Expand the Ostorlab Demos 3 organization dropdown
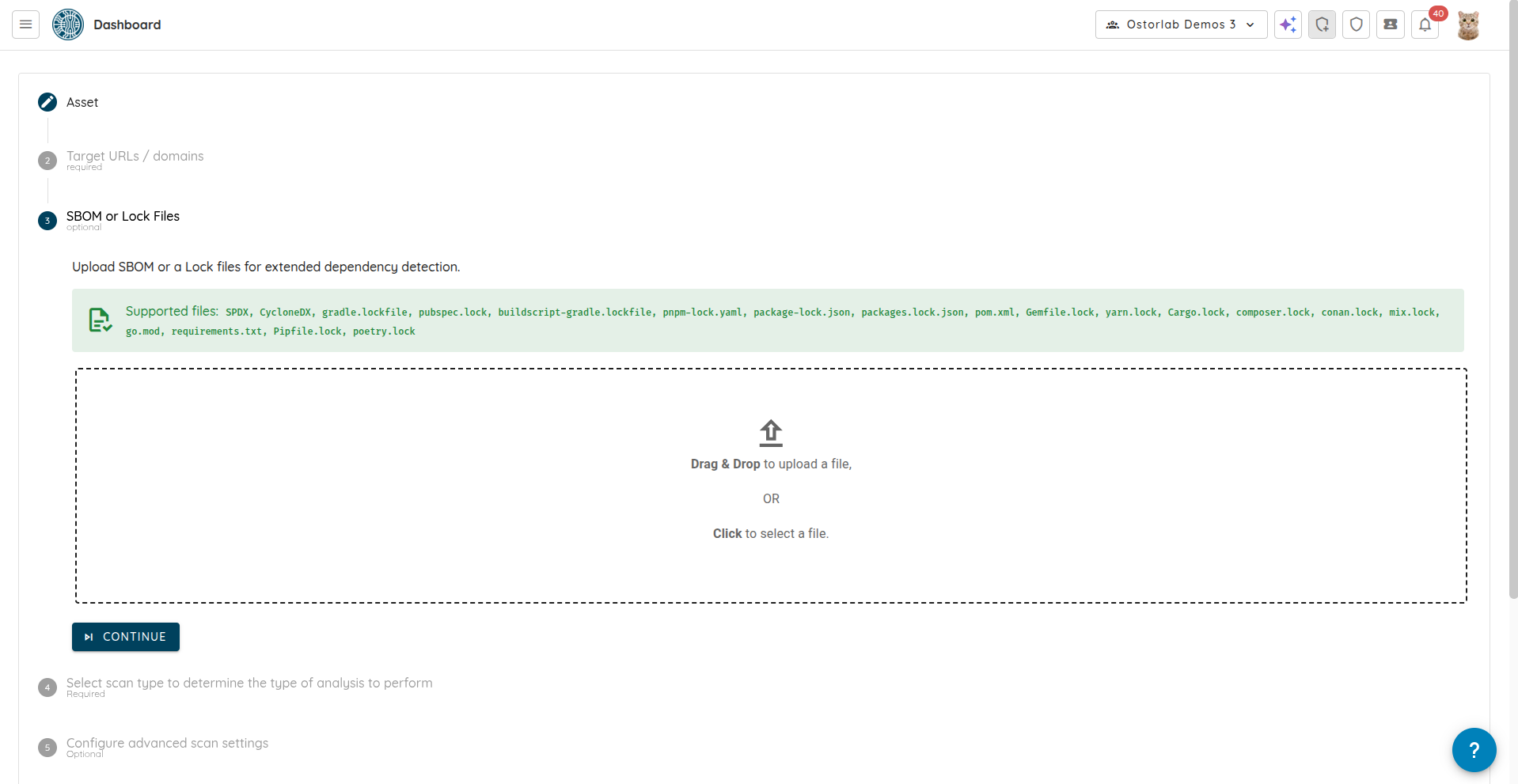Screen dimensions: 1518x784 click(1181, 25)
